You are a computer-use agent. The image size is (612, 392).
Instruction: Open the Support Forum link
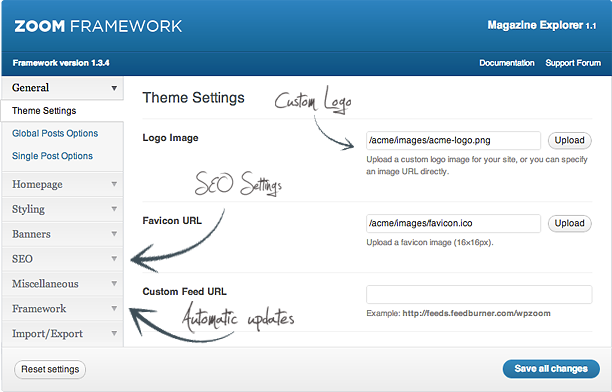tap(573, 63)
